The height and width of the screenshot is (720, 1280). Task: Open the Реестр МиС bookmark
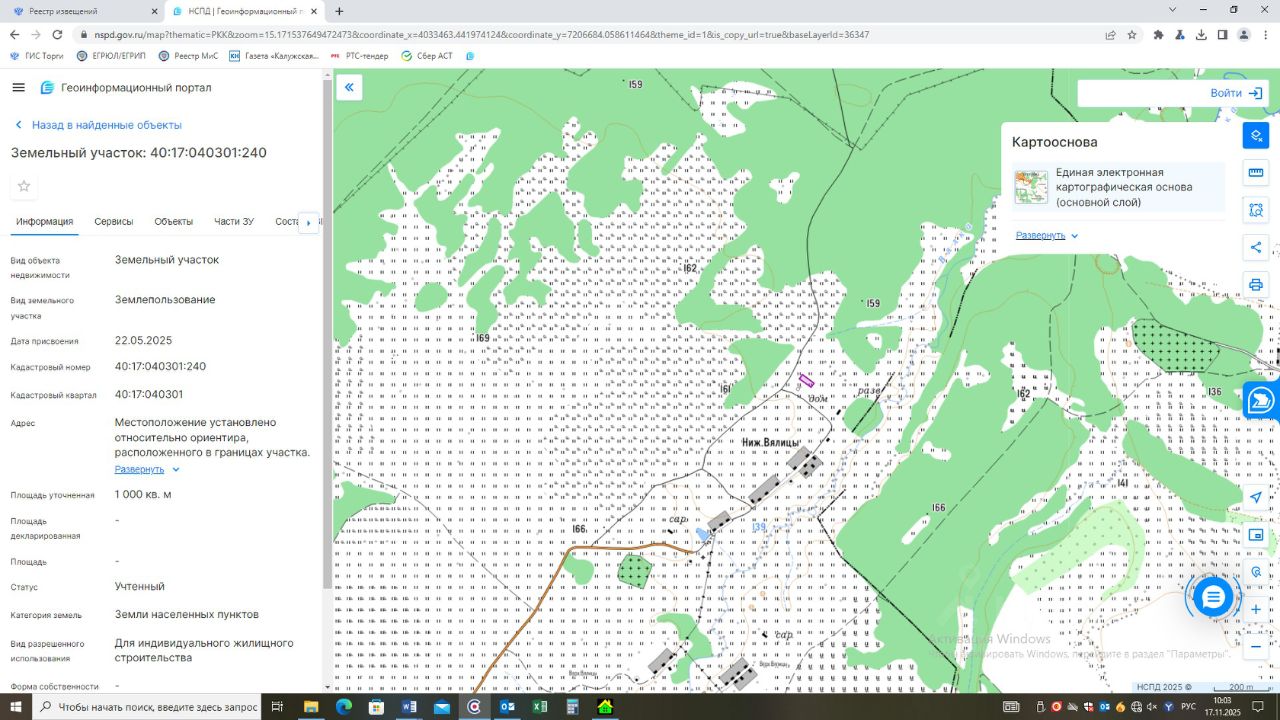tap(188, 56)
